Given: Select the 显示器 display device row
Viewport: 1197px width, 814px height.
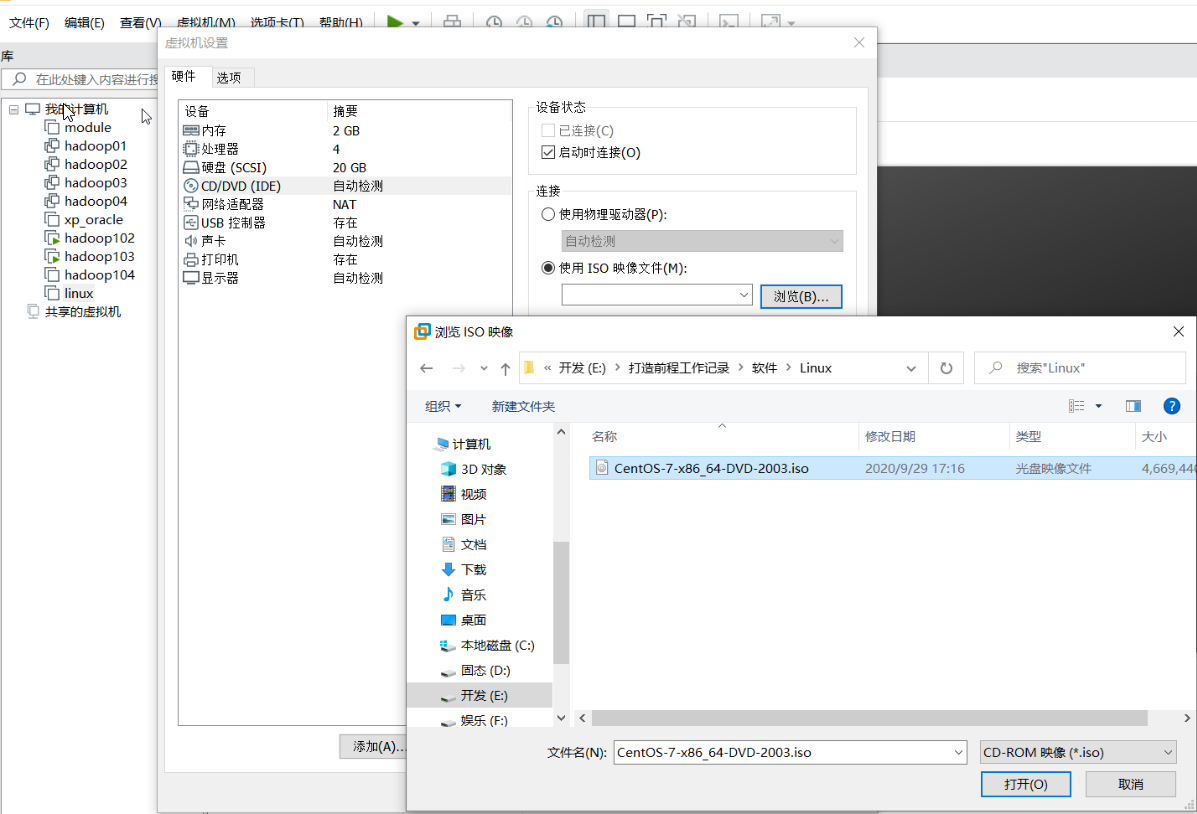Looking at the screenshot, I should [345, 278].
